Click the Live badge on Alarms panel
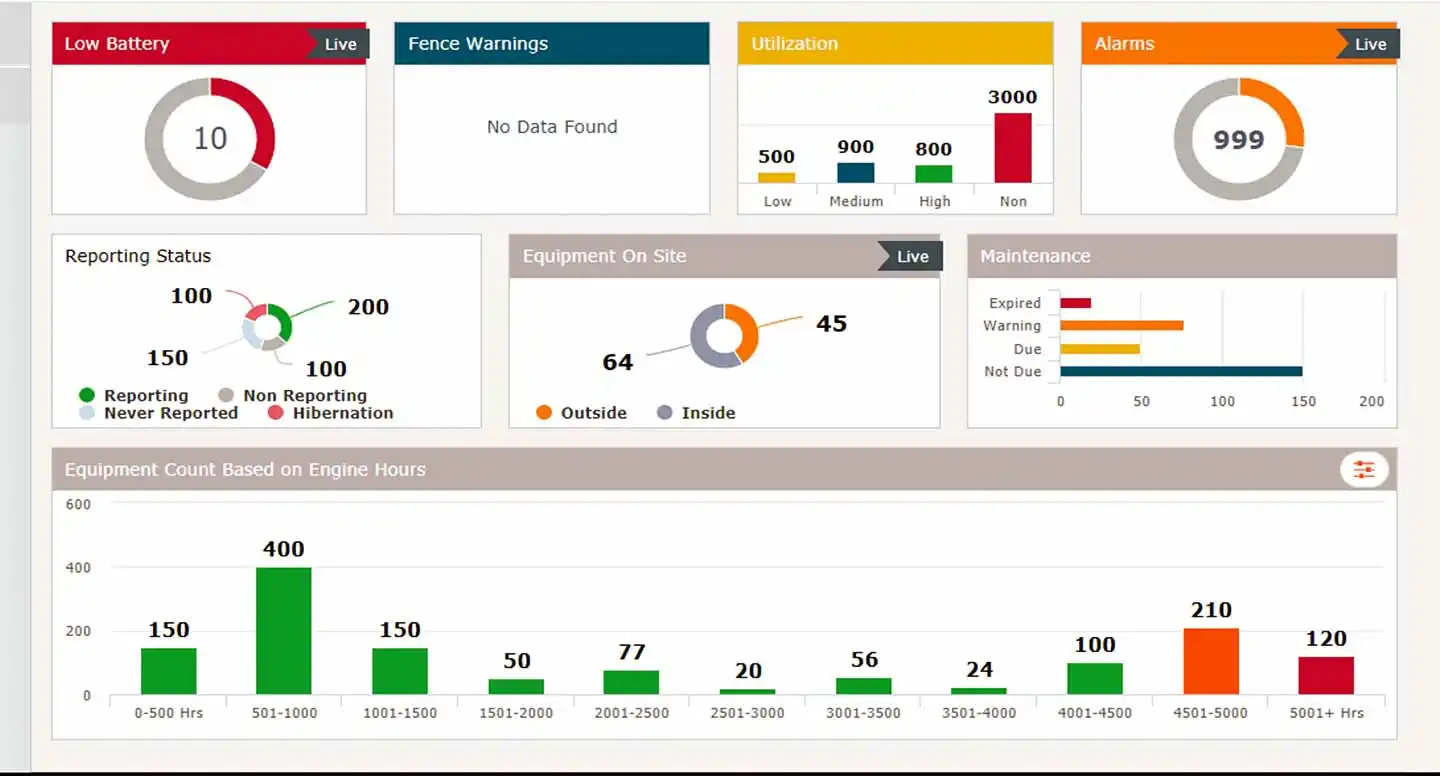The height and width of the screenshot is (776, 1440). coord(1370,44)
